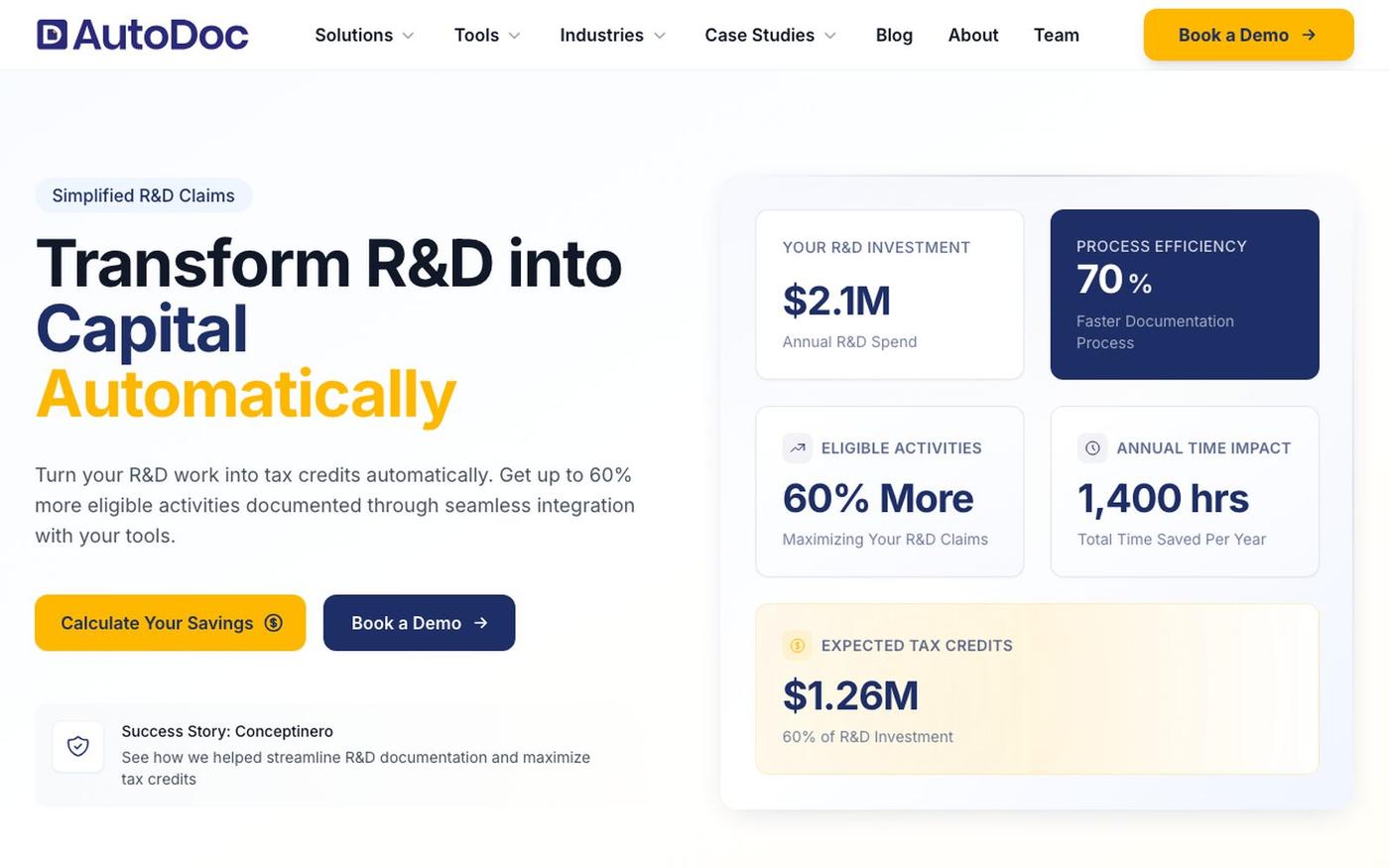Select the Expected Tax Credits card
The height and width of the screenshot is (868, 1389).
pos(1037,689)
